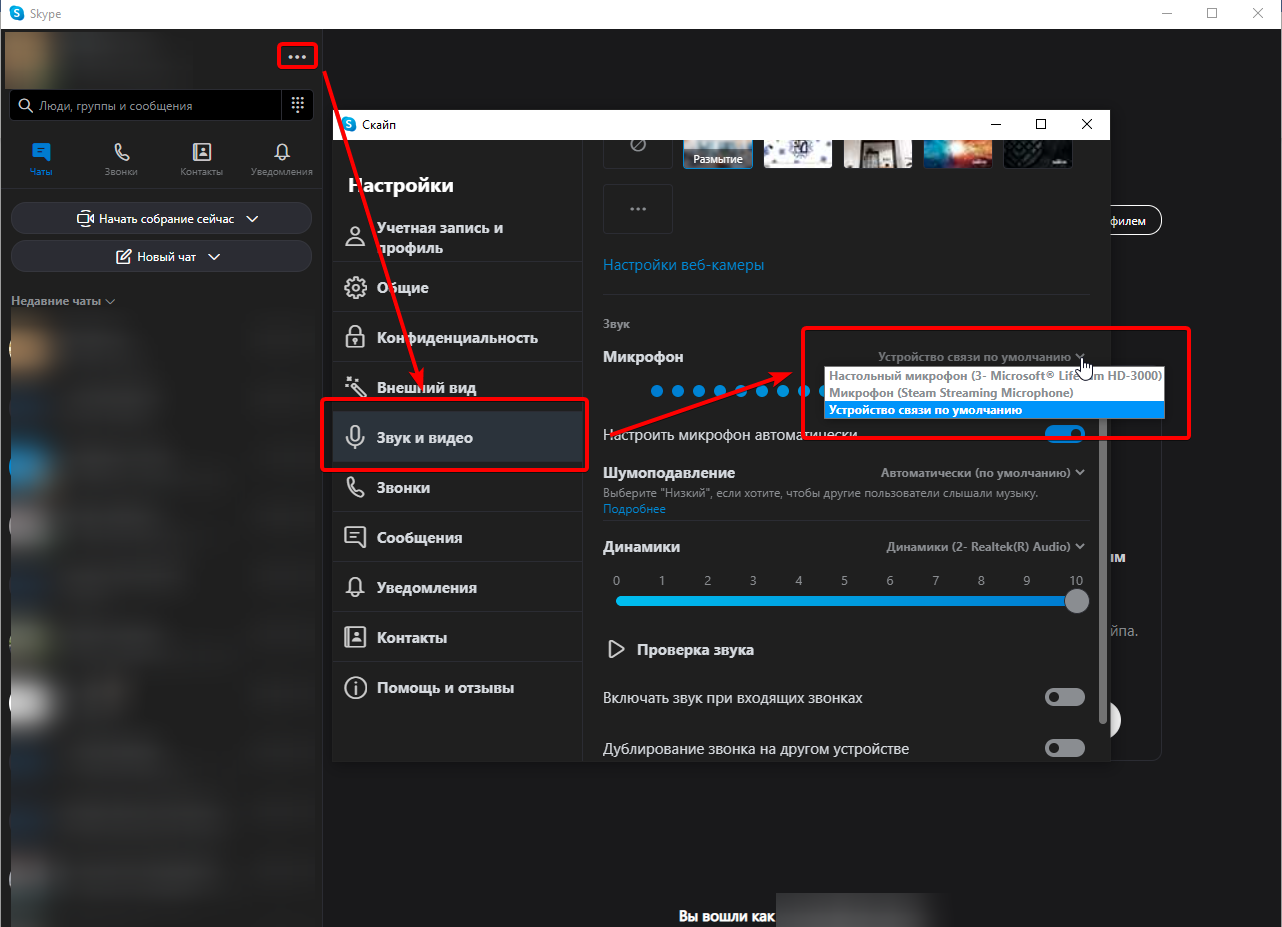The width and height of the screenshot is (1282, 927).
Task: Click the gear icon next to Общие
Action: 355,288
